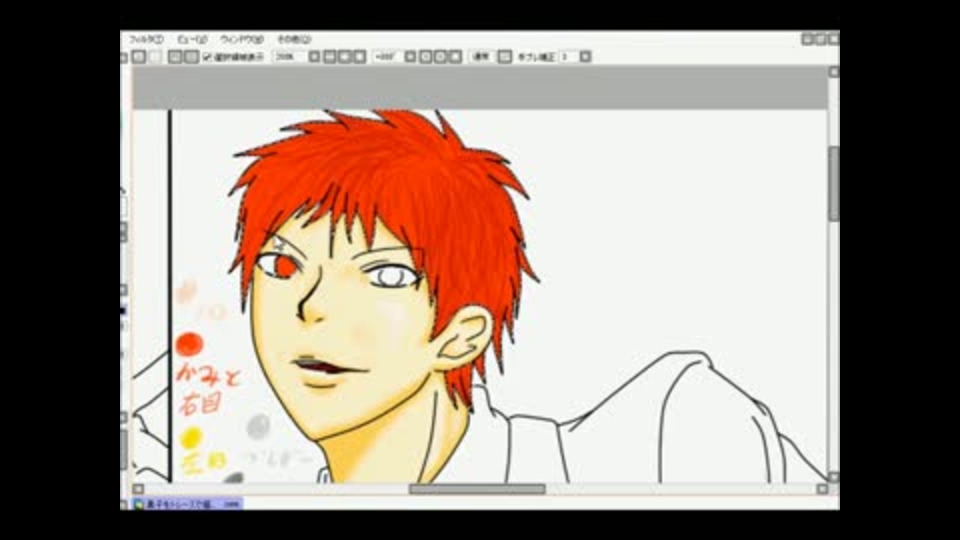Screen dimensions: 960x540
Task: Click the canvas vertical scrollbar thumb
Action: [833, 184]
